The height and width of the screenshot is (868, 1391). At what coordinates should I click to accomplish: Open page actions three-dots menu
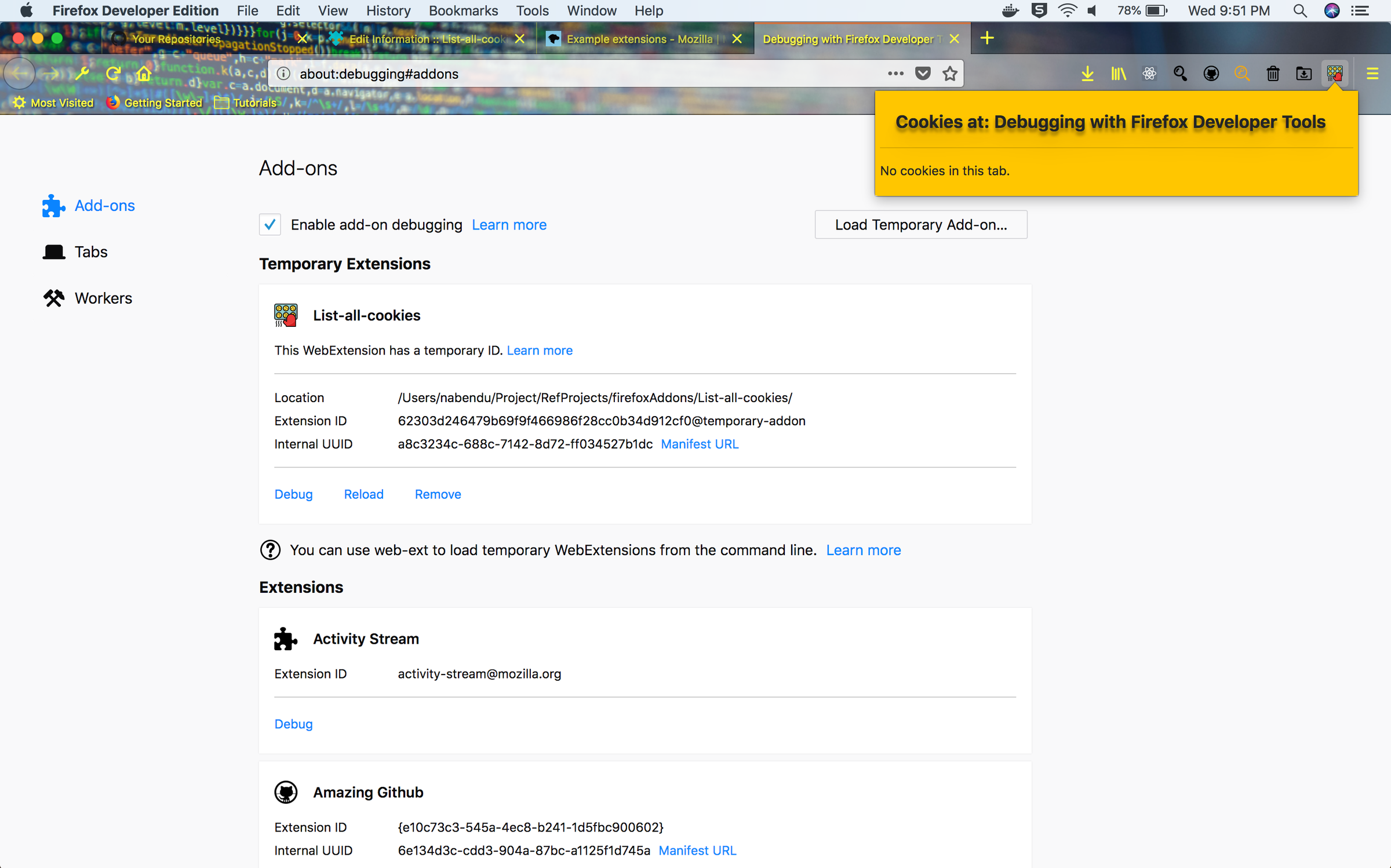click(x=895, y=74)
